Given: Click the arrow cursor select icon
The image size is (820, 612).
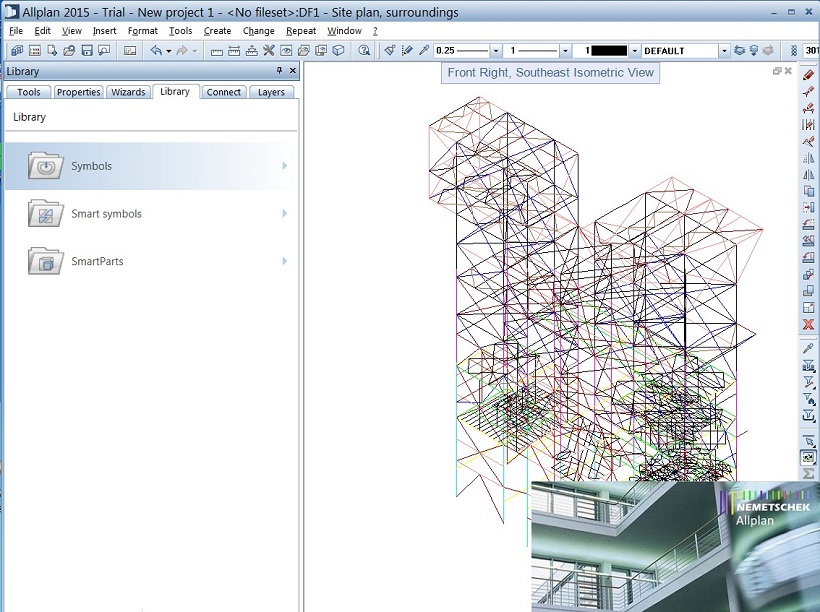Looking at the screenshot, I should click(x=808, y=441).
